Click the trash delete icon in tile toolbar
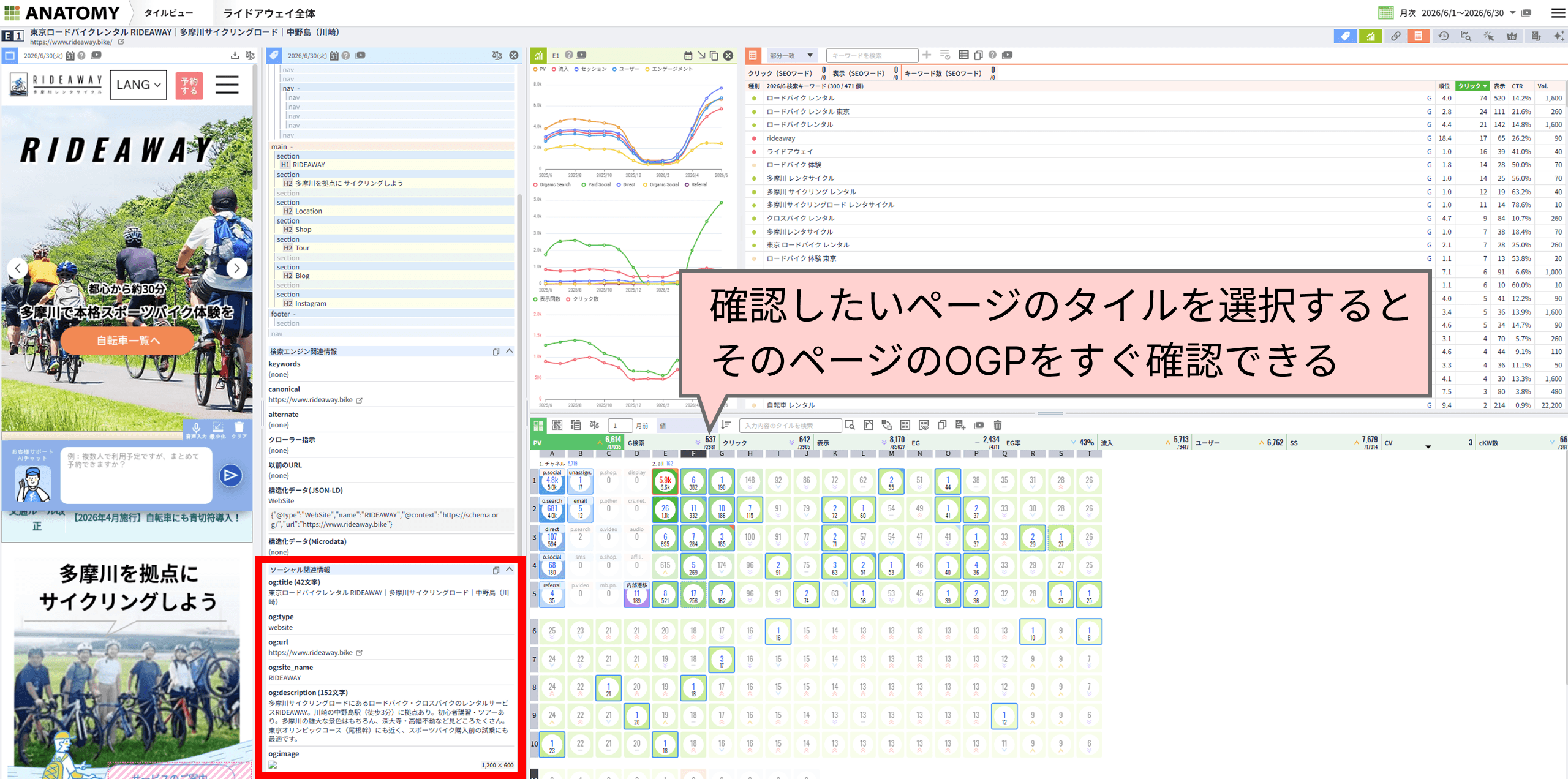The image size is (1568, 779). coord(997,425)
